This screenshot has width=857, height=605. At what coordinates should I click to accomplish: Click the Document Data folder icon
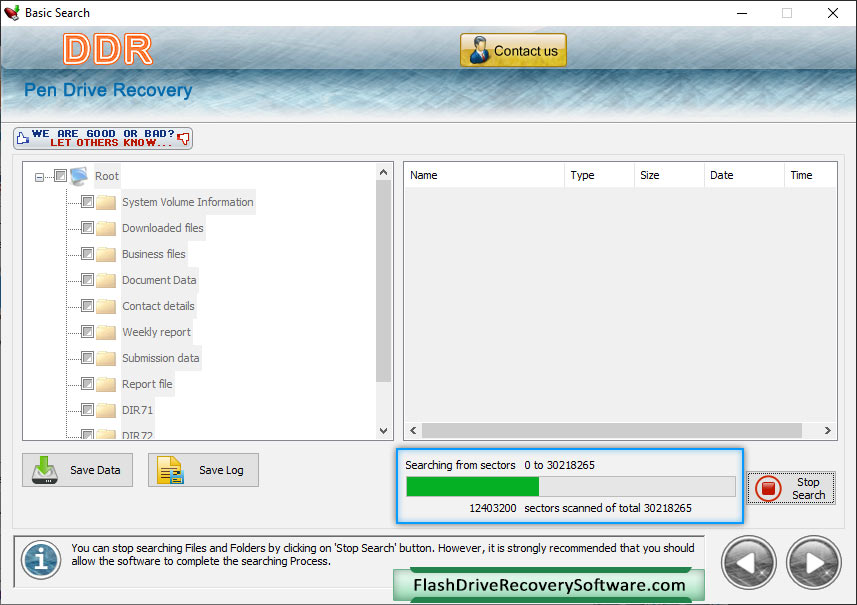click(x=106, y=280)
